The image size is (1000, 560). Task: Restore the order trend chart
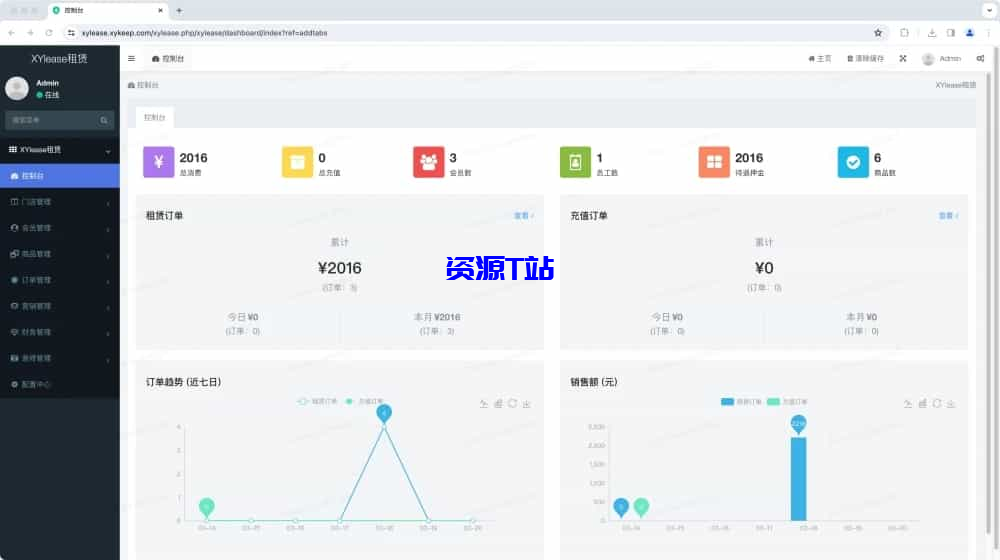coord(513,404)
